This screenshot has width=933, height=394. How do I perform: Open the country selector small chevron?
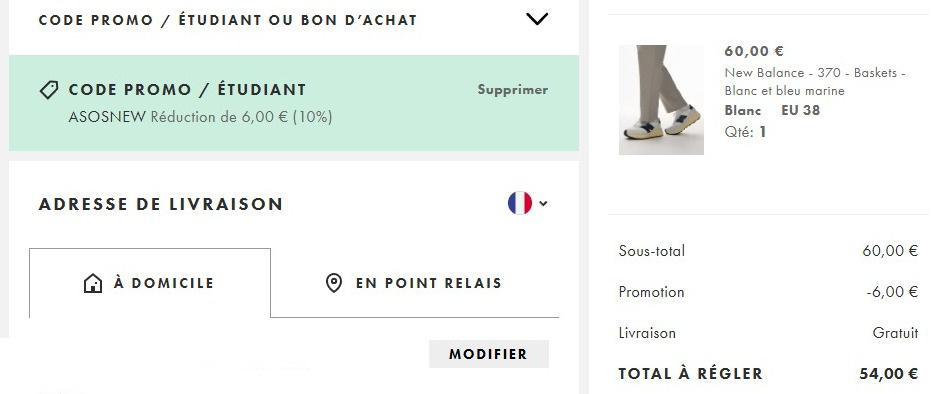543,204
